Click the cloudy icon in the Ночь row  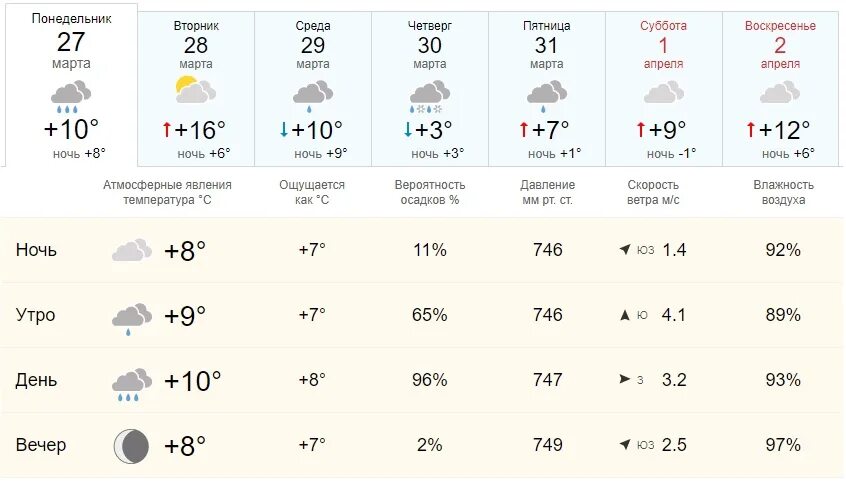132,250
